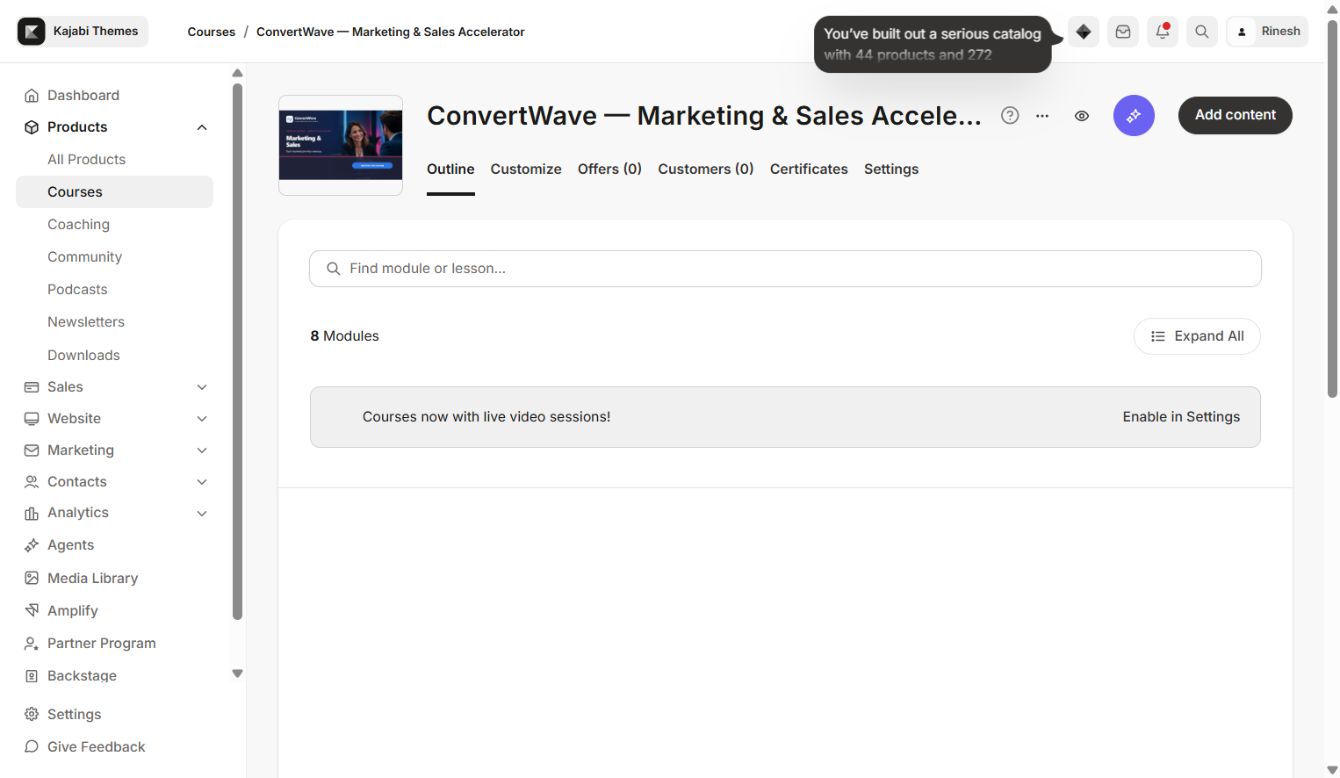The width and height of the screenshot is (1340, 778).
Task: Open the course Settings tab
Action: (891, 169)
